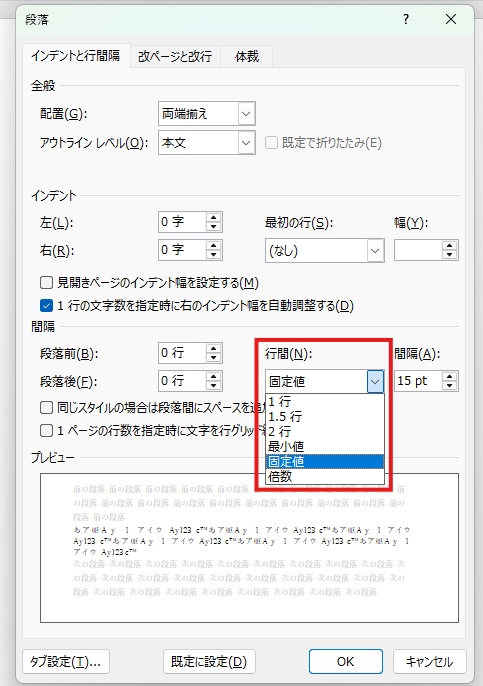
Task: Switch to 改ページと改行 tab
Action: [175, 56]
